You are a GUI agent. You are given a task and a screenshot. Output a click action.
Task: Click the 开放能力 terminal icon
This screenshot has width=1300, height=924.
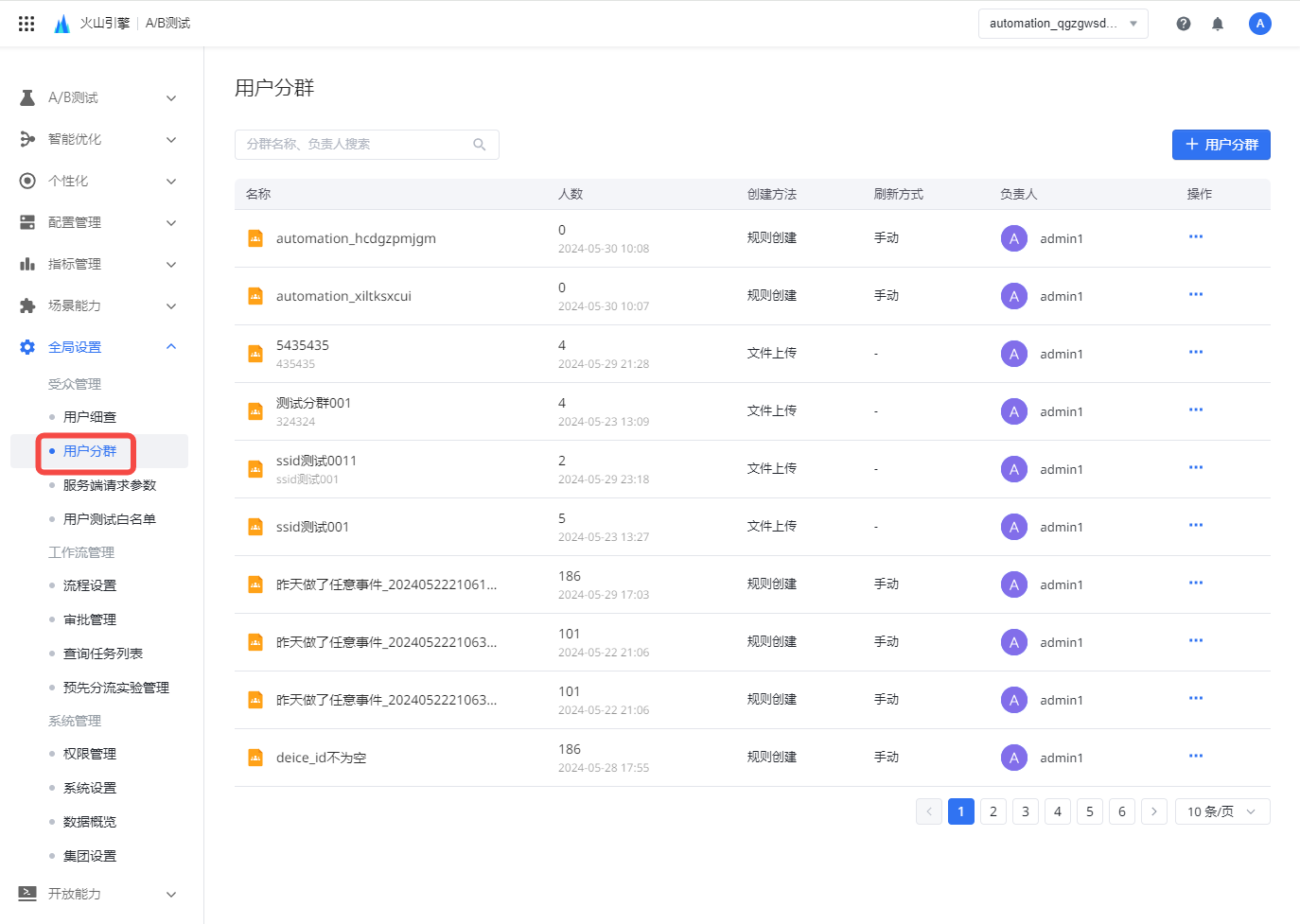coord(27,894)
